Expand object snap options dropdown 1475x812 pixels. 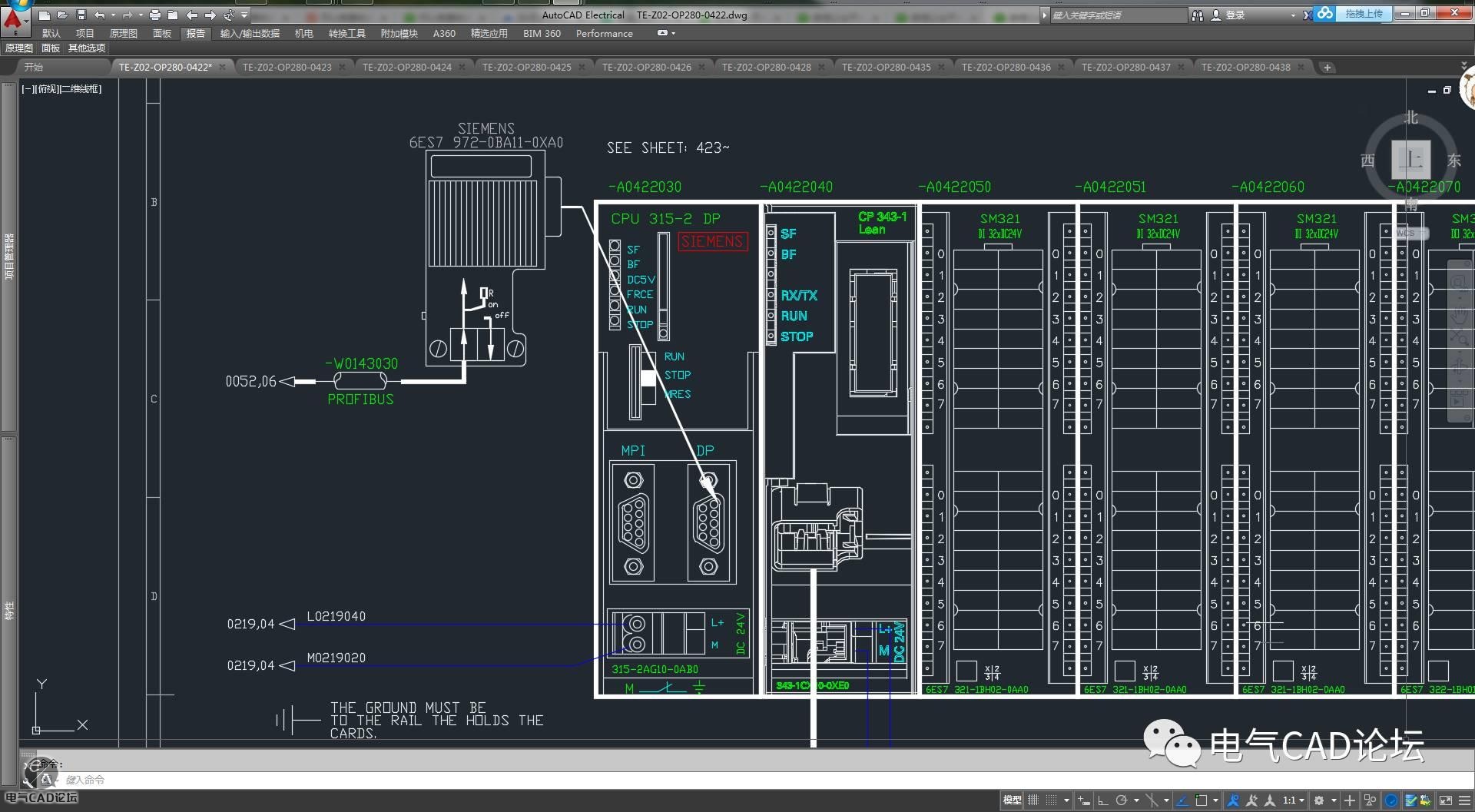pyautogui.click(x=1216, y=800)
